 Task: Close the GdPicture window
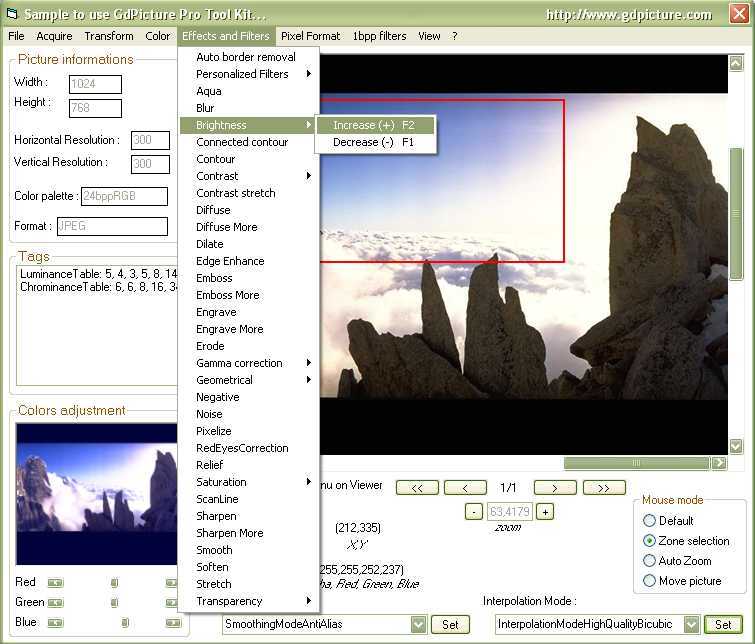pos(739,14)
